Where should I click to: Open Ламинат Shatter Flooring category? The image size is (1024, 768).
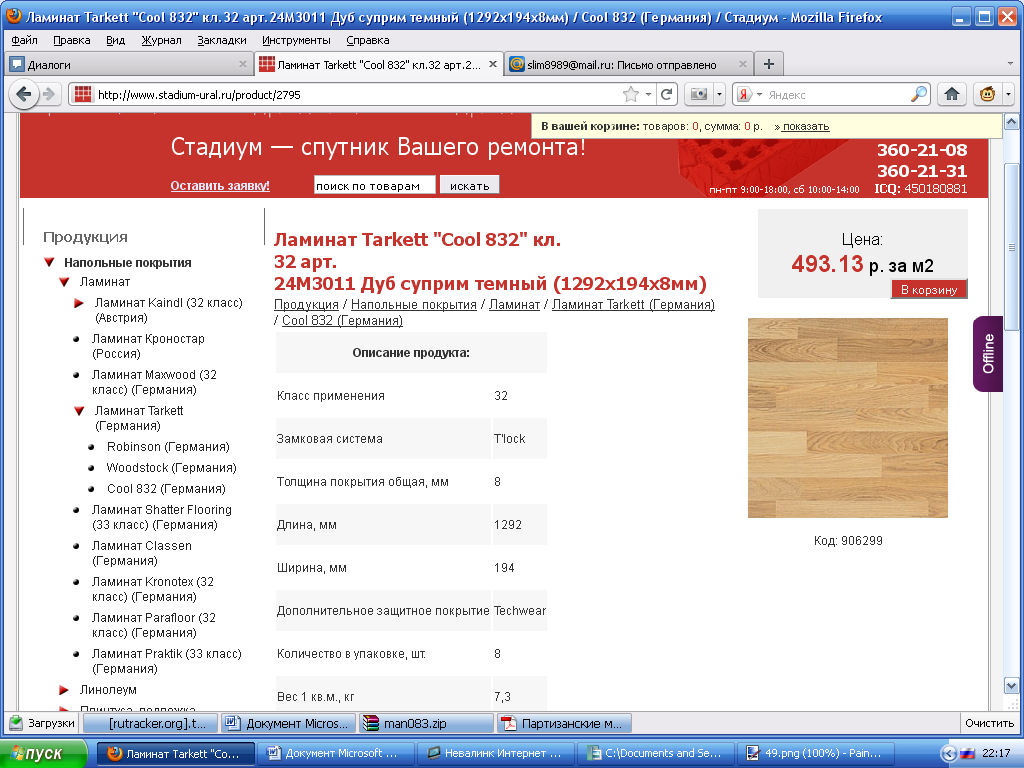coord(161,517)
